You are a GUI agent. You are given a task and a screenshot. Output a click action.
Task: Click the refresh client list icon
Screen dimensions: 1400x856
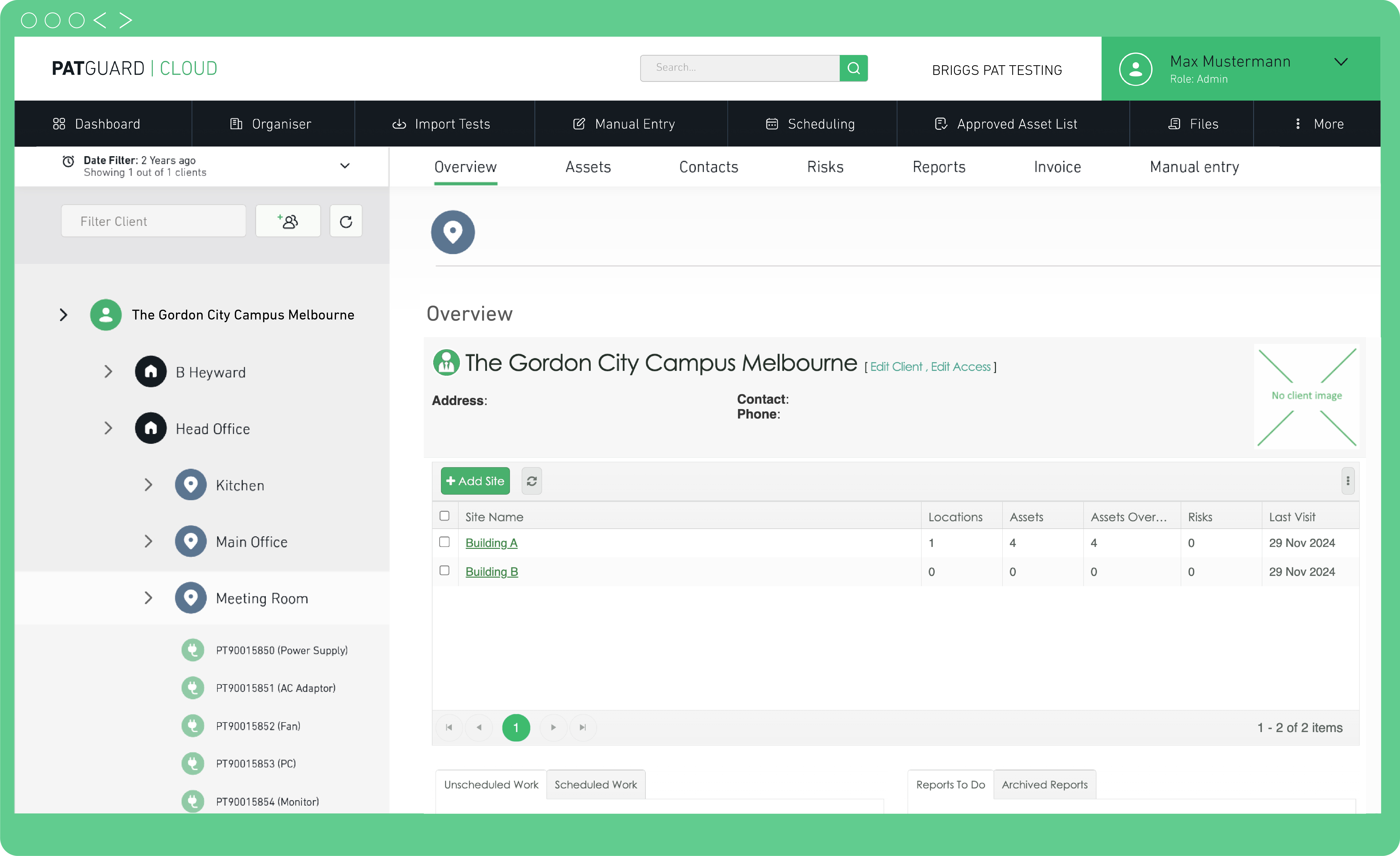pos(346,221)
